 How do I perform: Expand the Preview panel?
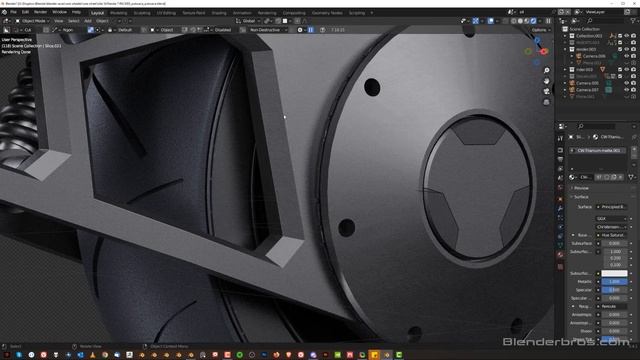581,188
